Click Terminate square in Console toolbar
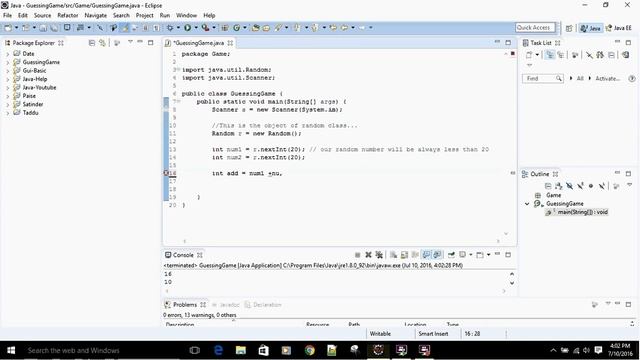This screenshot has height=360, width=640. pos(358,255)
